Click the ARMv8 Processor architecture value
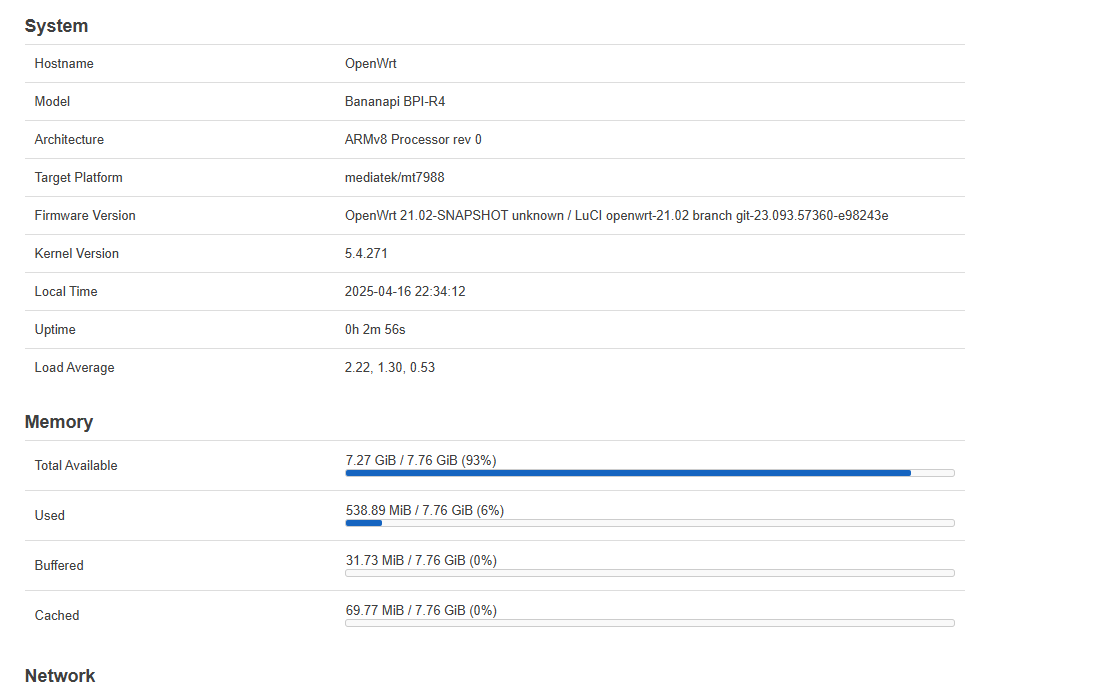This screenshot has height=682, width=1107. point(413,140)
